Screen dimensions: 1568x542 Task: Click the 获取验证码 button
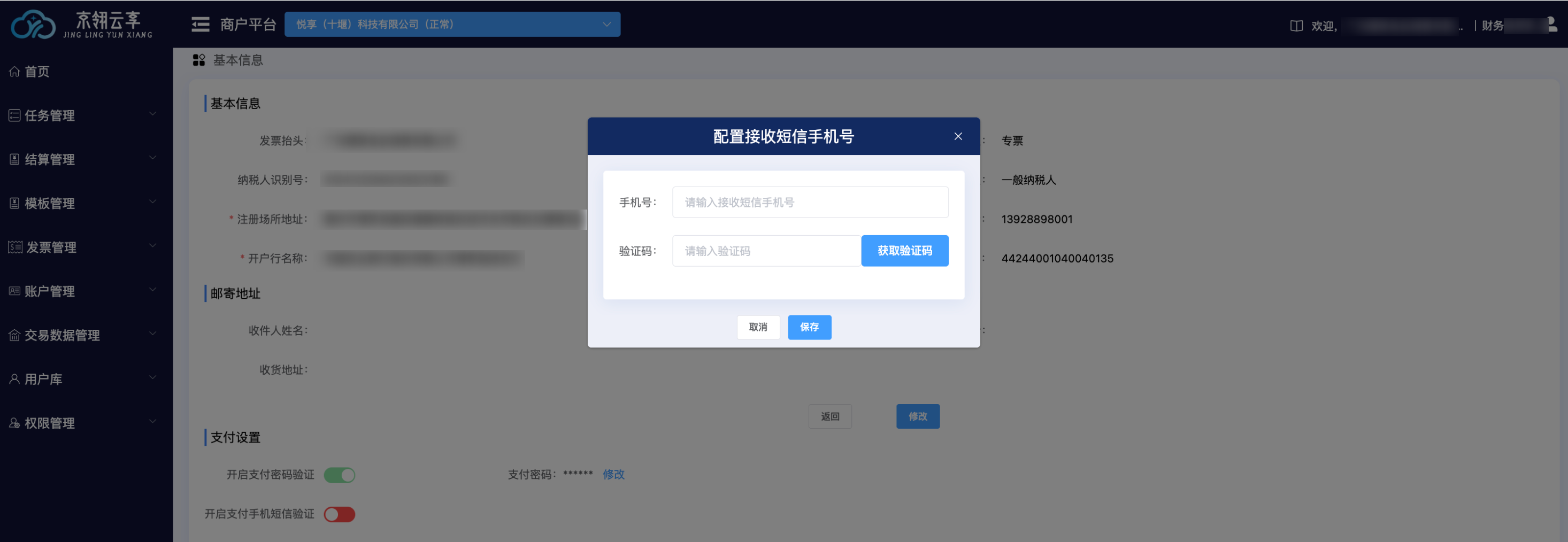click(904, 251)
